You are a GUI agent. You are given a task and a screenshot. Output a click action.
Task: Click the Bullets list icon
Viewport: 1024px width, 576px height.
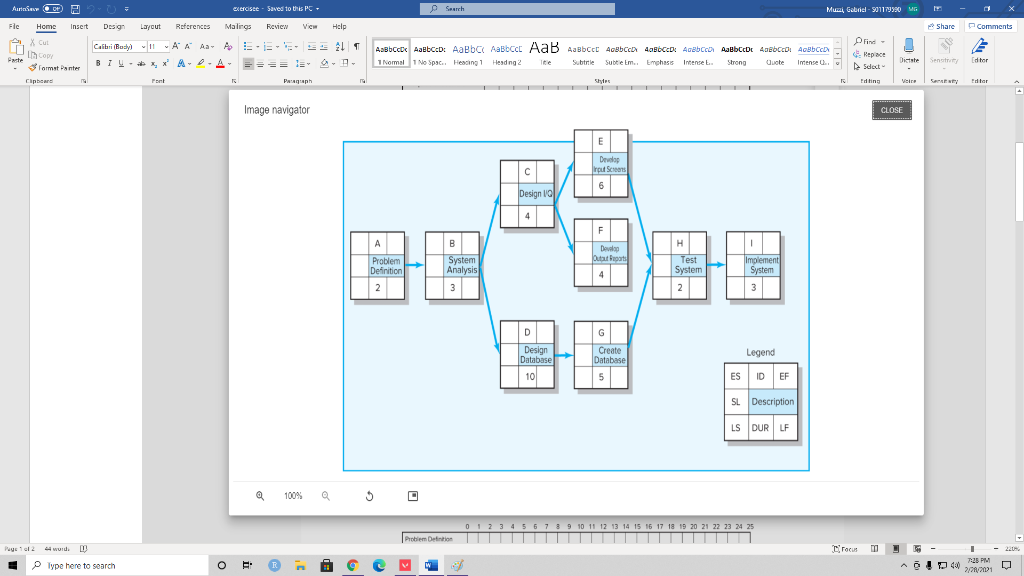(248, 46)
